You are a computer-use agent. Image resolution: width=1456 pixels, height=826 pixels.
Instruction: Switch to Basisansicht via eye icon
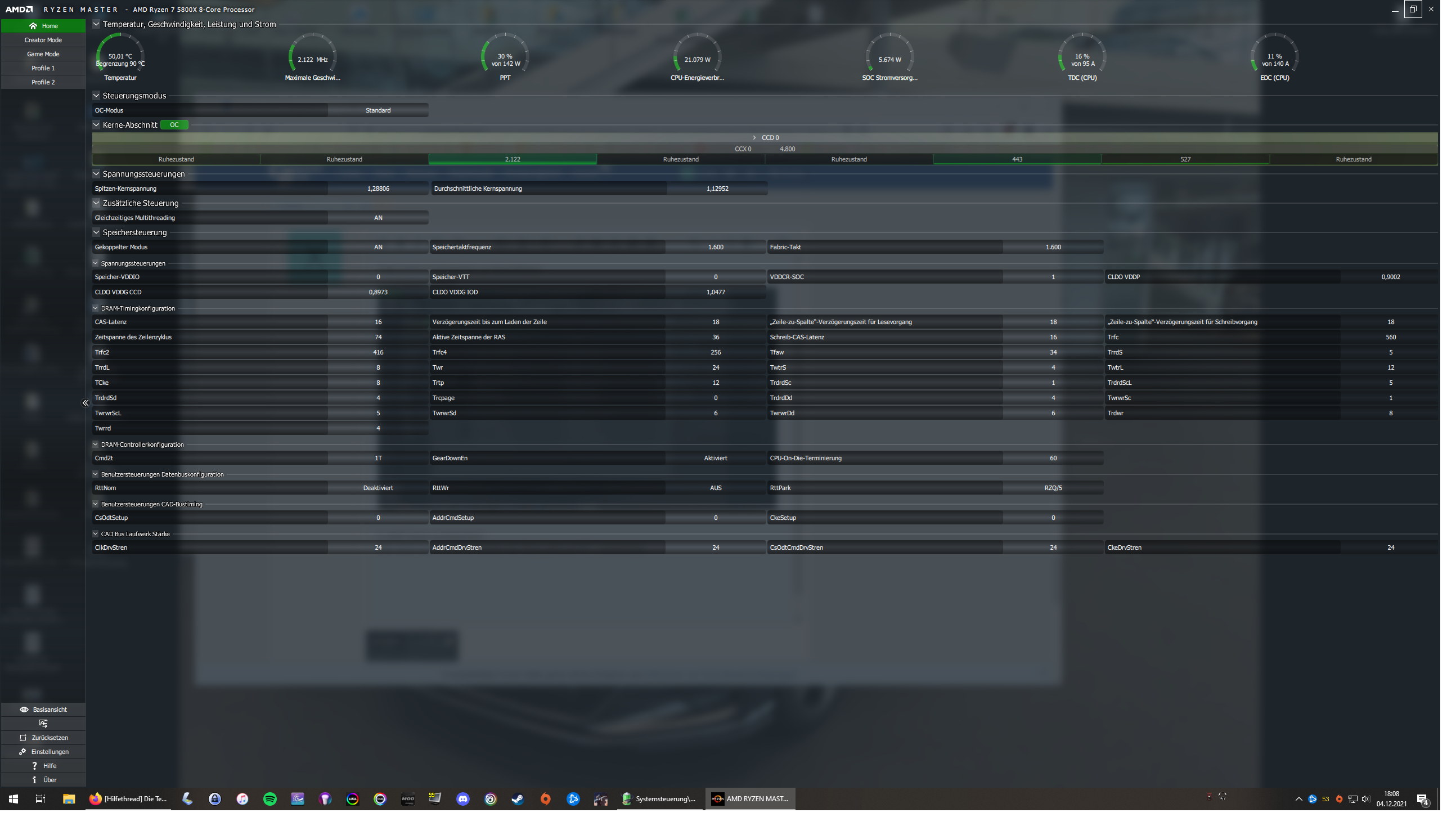pos(24,710)
